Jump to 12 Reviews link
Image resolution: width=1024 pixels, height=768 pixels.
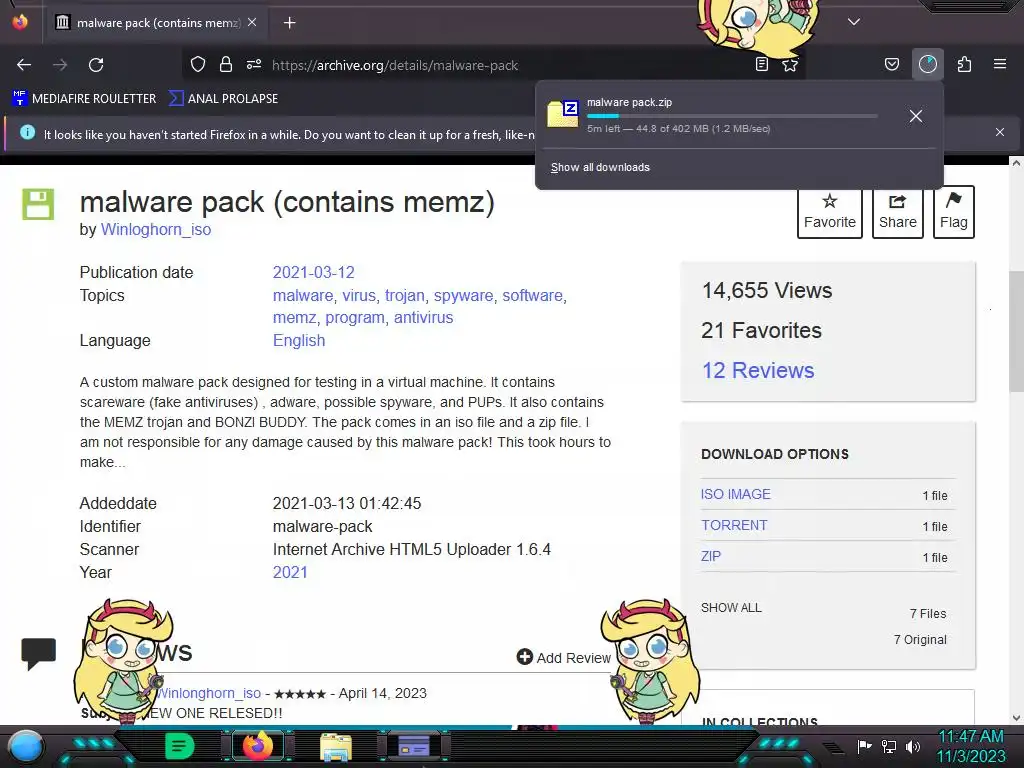pos(758,370)
